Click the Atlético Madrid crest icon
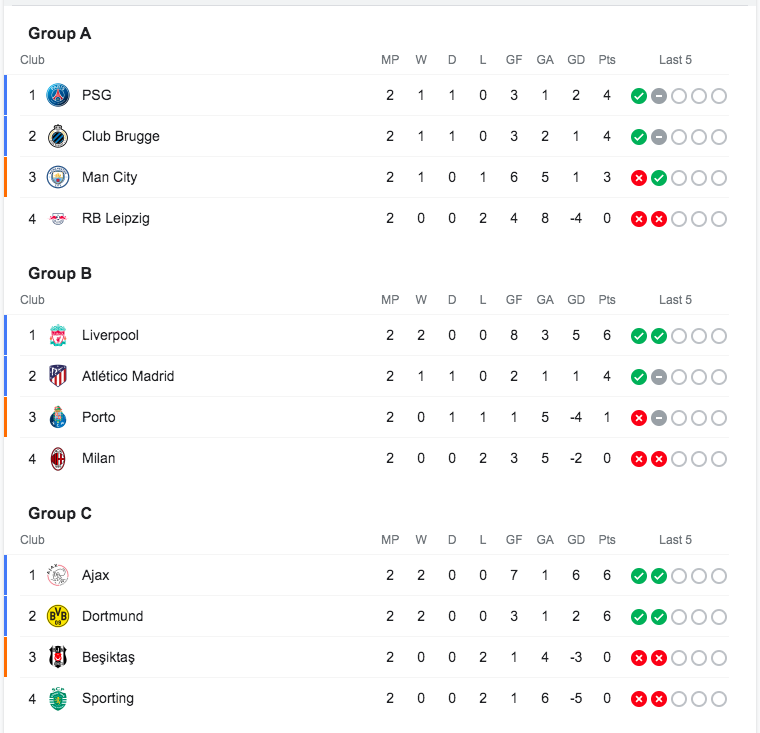The width and height of the screenshot is (760, 733). (58, 376)
